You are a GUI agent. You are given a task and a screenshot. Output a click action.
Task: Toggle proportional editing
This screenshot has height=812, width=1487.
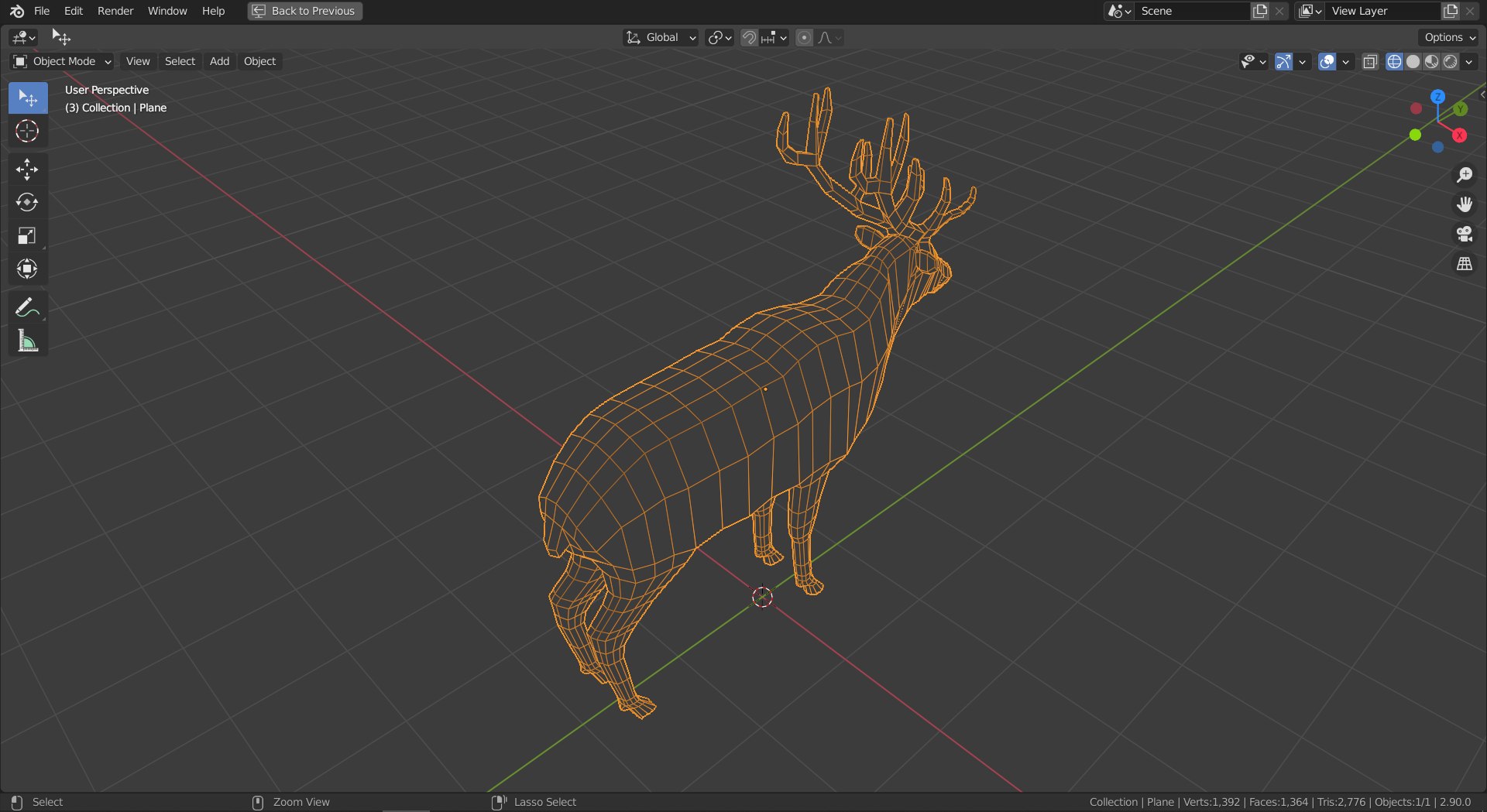[805, 37]
